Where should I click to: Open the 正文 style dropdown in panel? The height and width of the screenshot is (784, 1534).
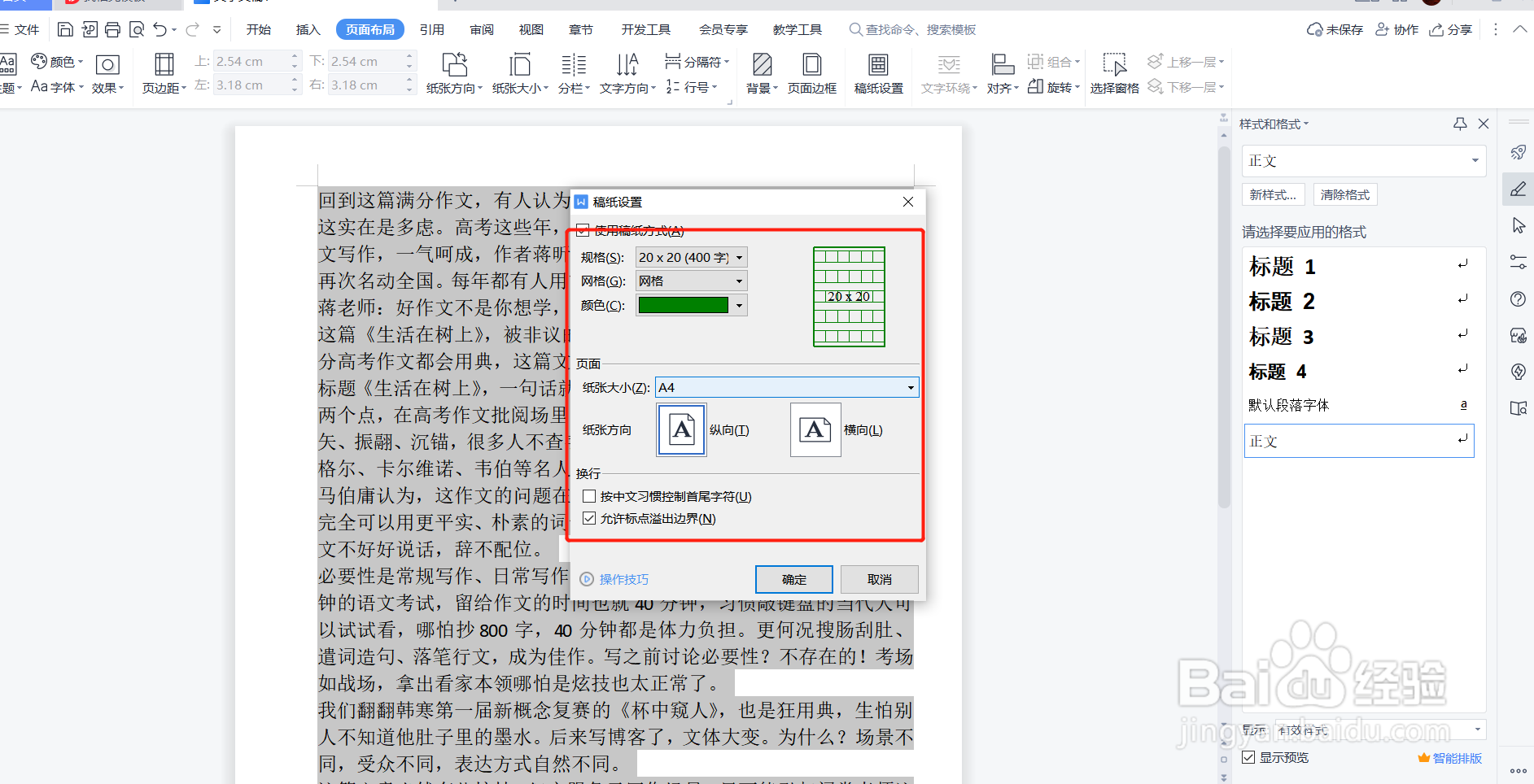pyautogui.click(x=1364, y=161)
